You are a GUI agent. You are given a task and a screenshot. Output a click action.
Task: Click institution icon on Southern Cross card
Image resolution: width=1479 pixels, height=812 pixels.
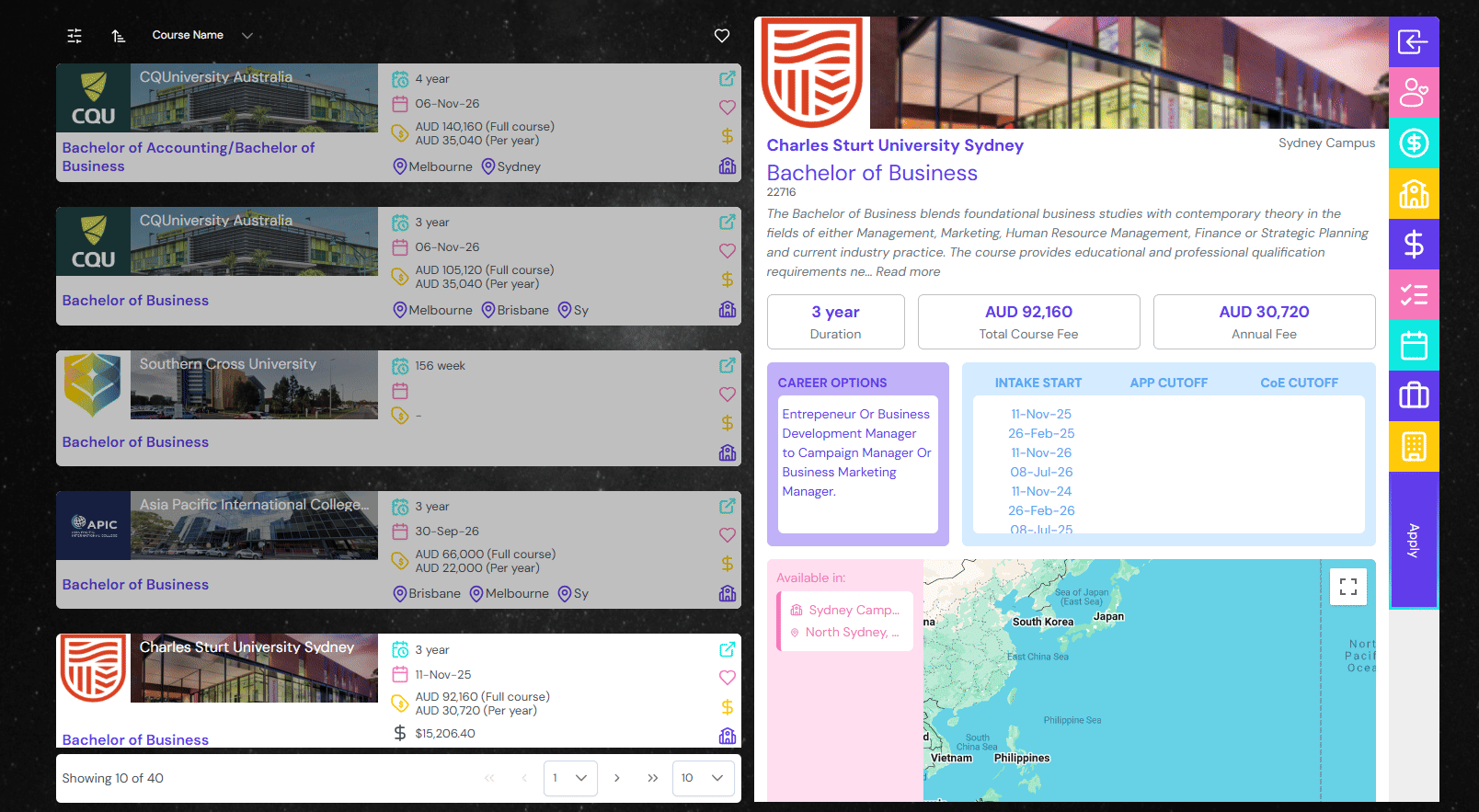[x=727, y=452]
